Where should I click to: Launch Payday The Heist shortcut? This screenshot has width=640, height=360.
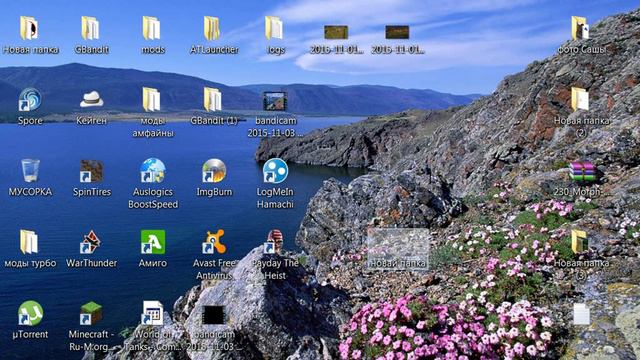(274, 242)
